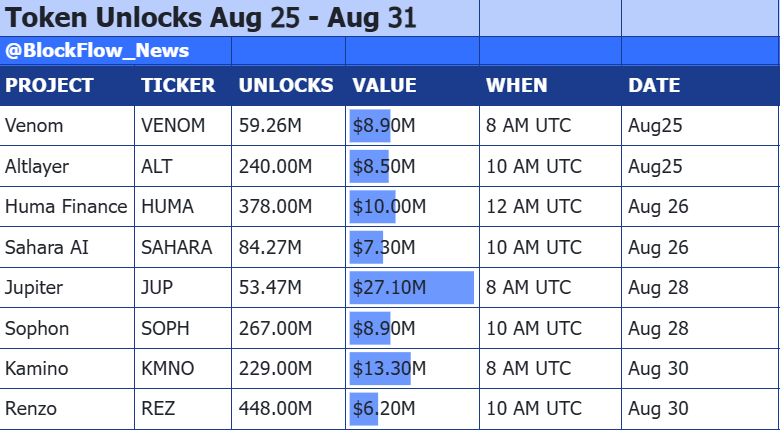Image resolution: width=780 pixels, height=430 pixels.
Task: Click the 448.00M unlocks cell
Action: 289,409
